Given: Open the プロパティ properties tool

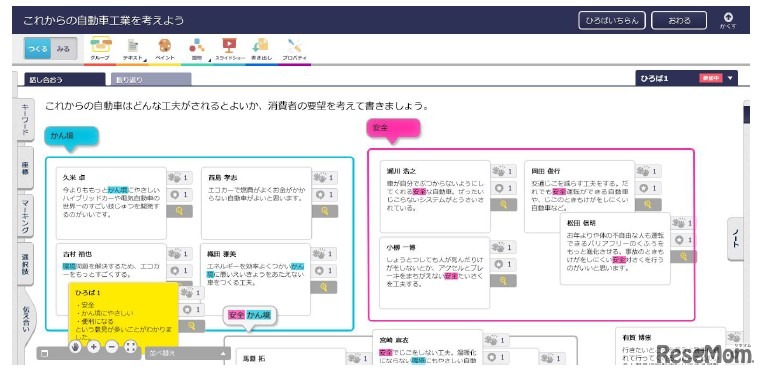Looking at the screenshot, I should tap(294, 49).
